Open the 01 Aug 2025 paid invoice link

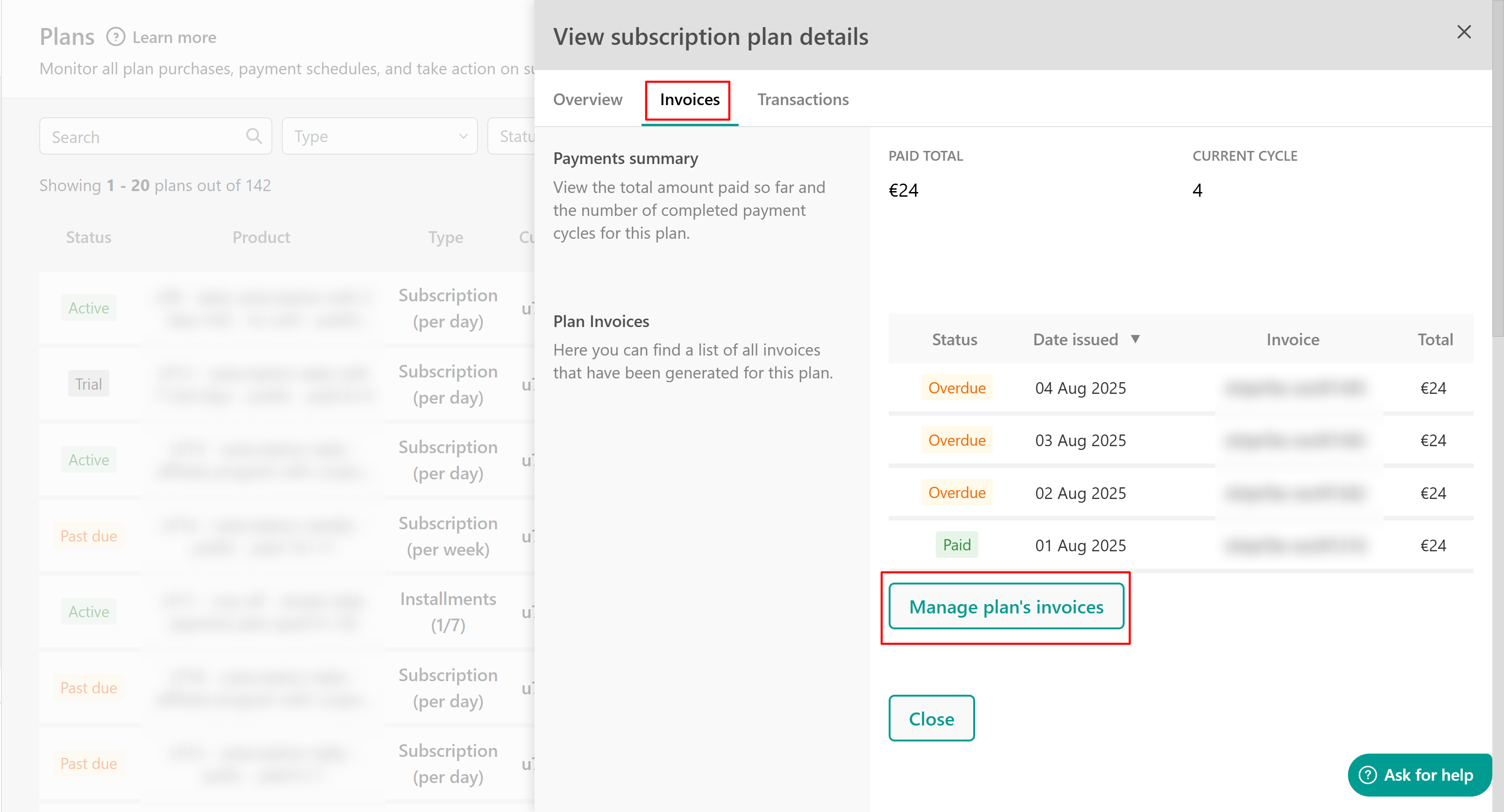click(1294, 545)
